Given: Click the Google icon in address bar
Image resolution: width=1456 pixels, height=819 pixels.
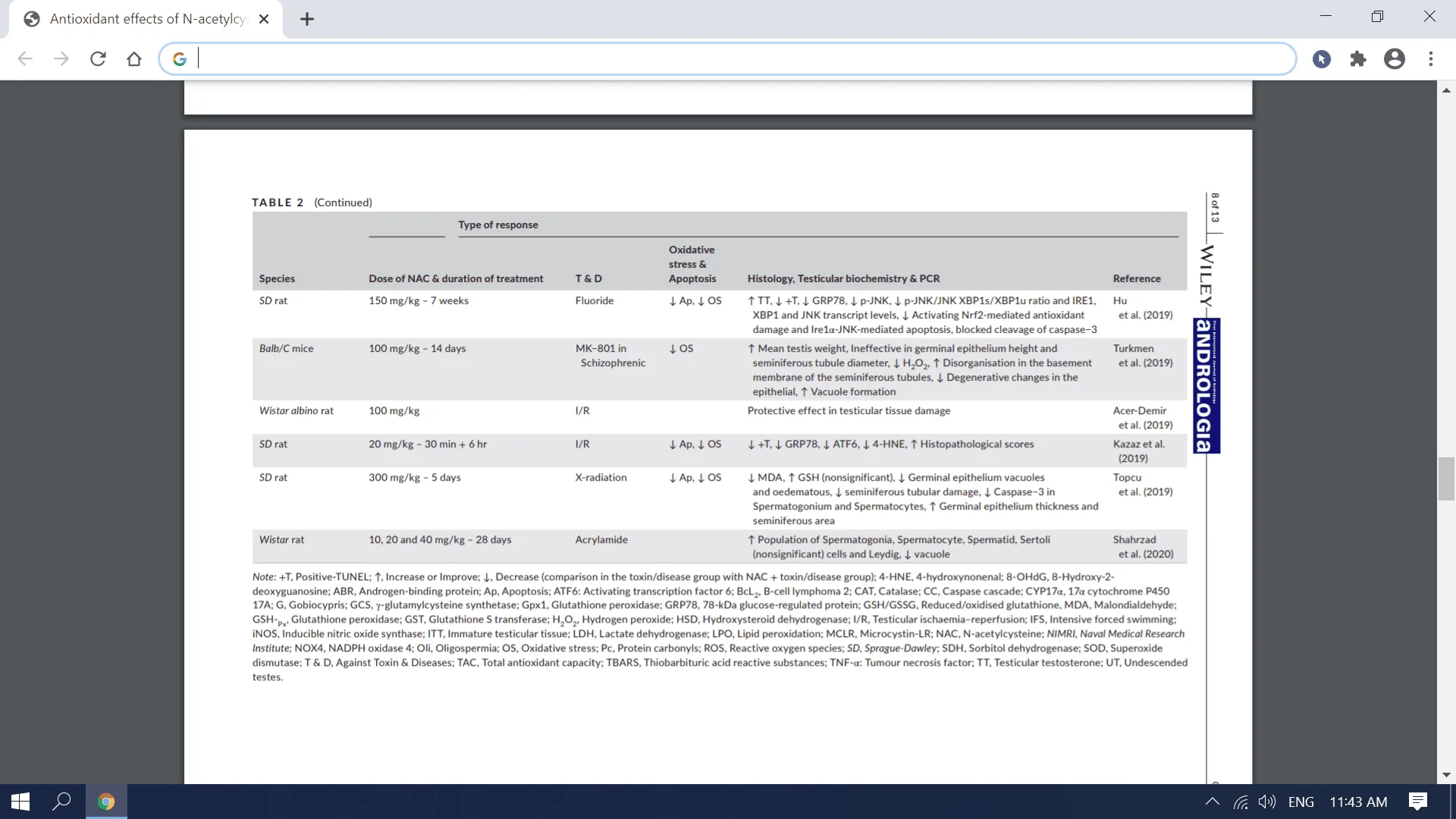Looking at the screenshot, I should click(180, 59).
